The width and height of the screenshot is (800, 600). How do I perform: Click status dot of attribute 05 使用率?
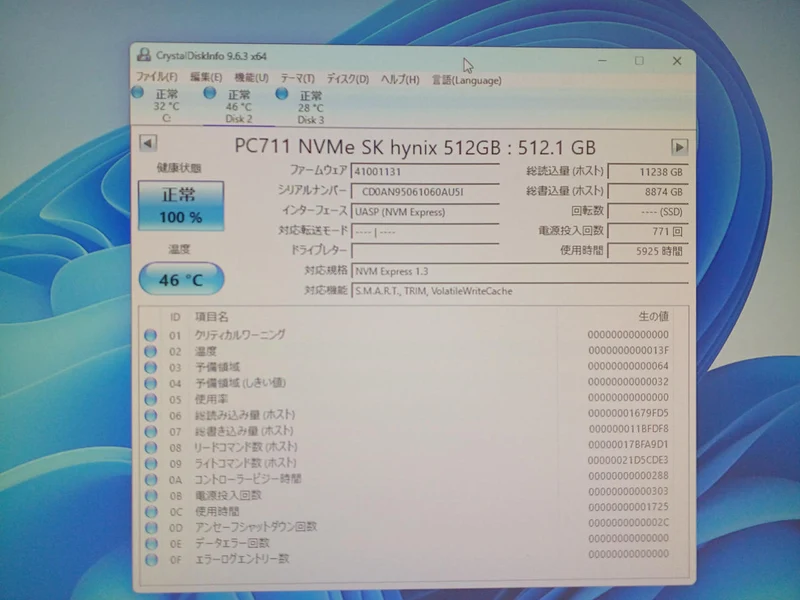click(x=150, y=399)
